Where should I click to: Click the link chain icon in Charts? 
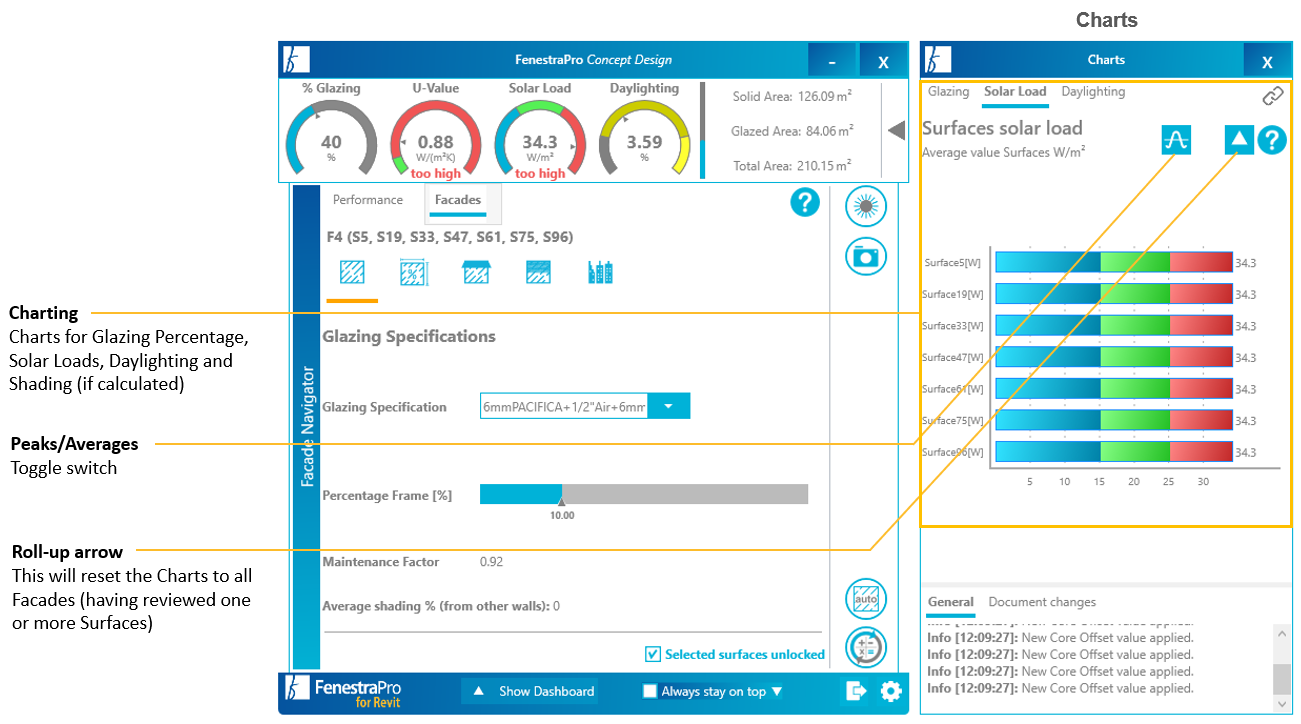(1272, 96)
